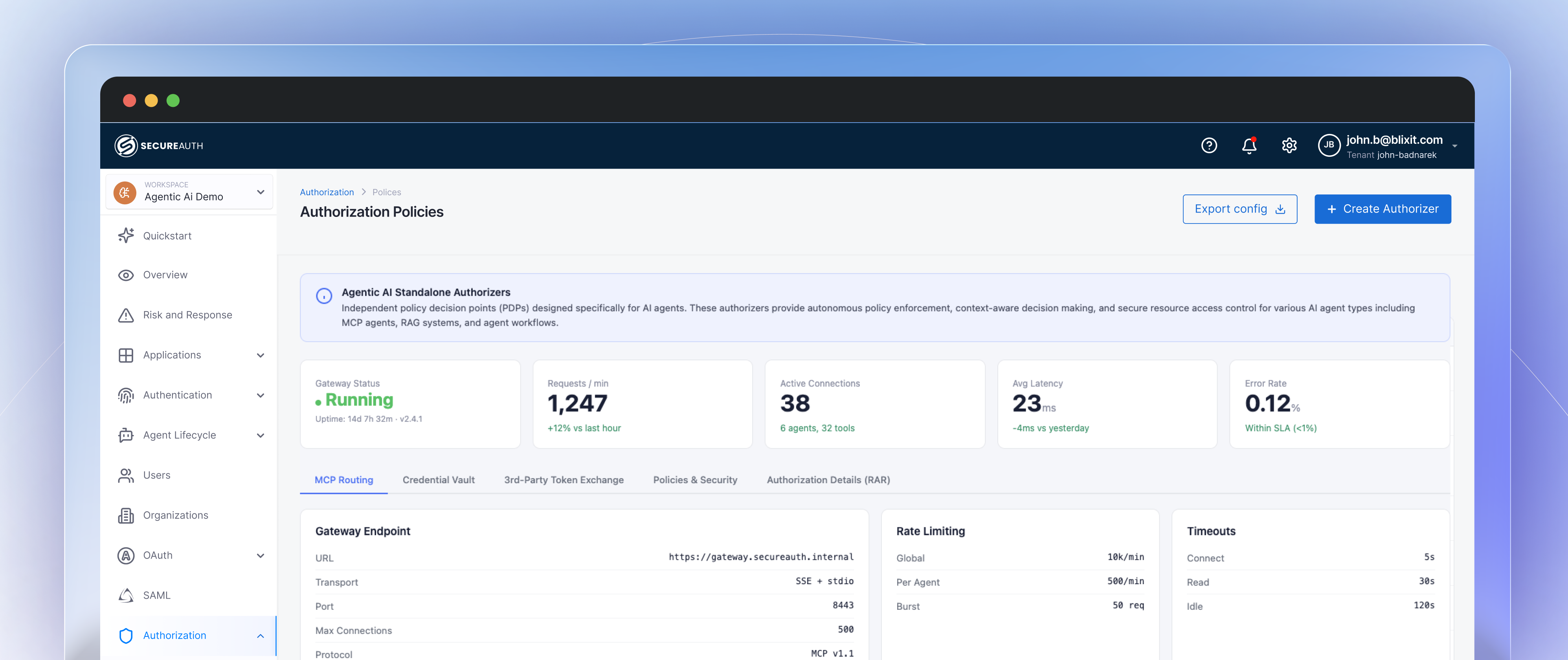Open the OAuth dropdown in sidebar

(x=261, y=555)
